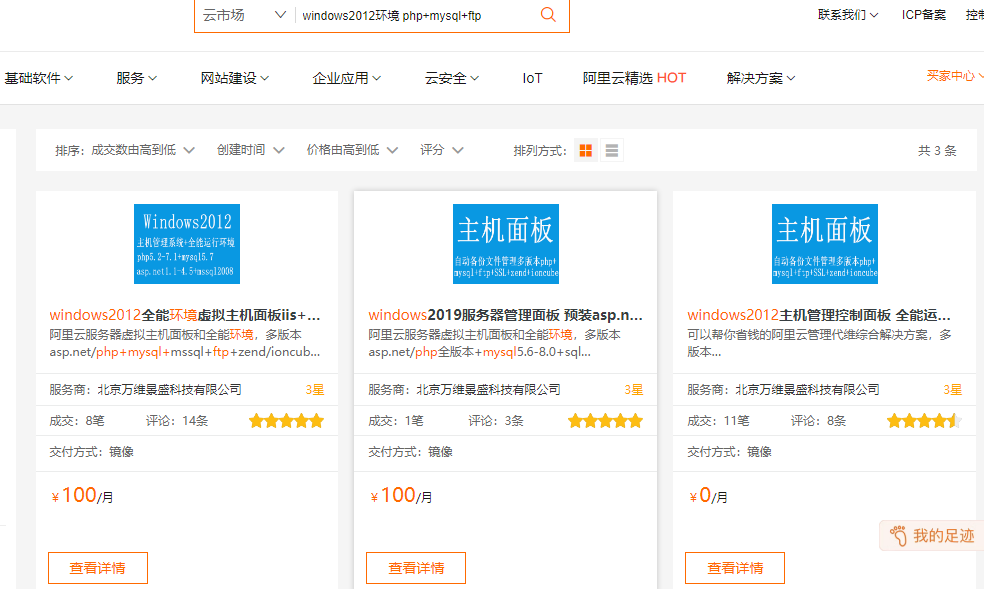Expand the 解决方案 category menu
984x589 pixels.
(761, 78)
